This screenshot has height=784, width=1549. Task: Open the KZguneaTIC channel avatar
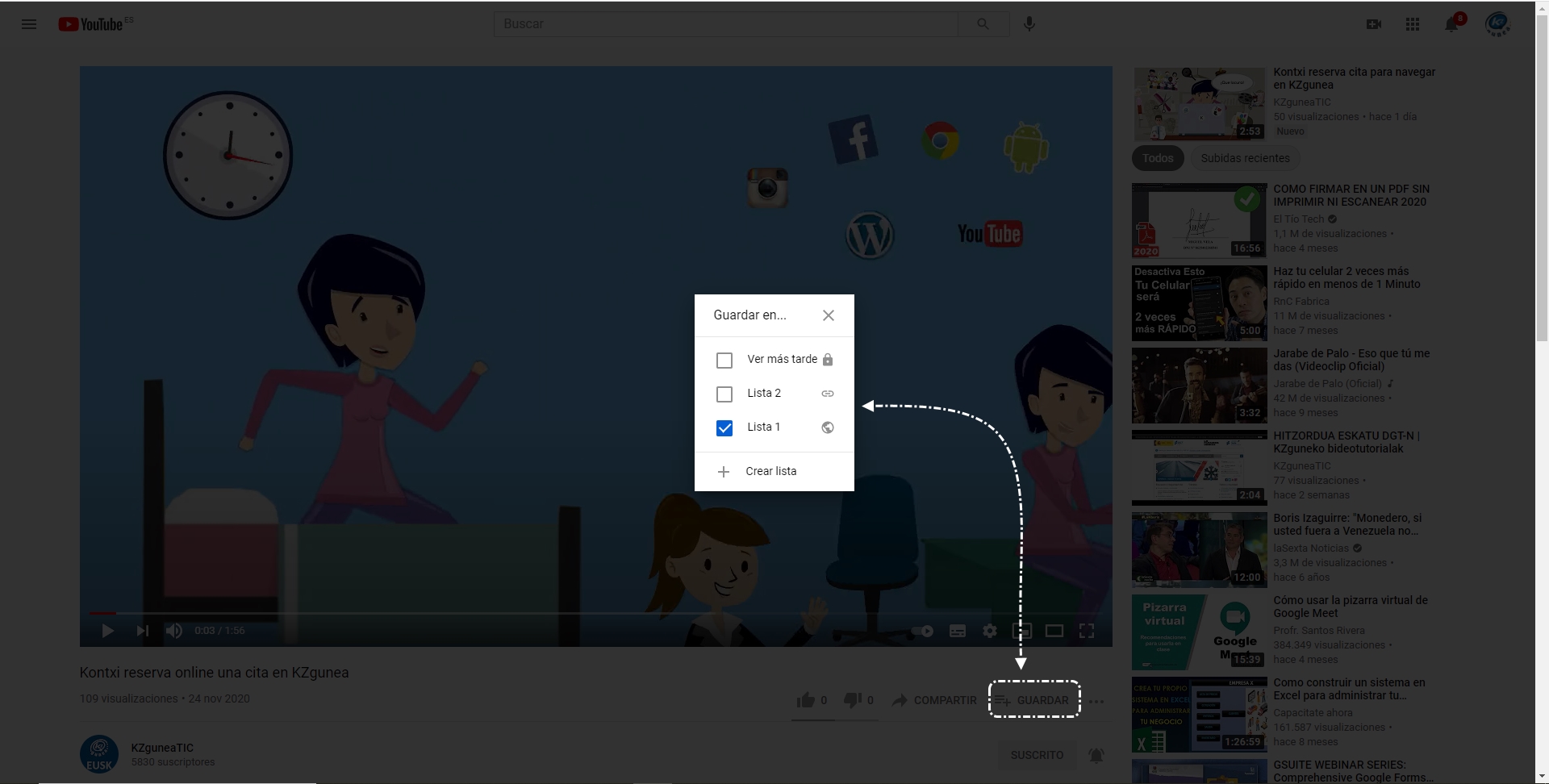click(99, 754)
